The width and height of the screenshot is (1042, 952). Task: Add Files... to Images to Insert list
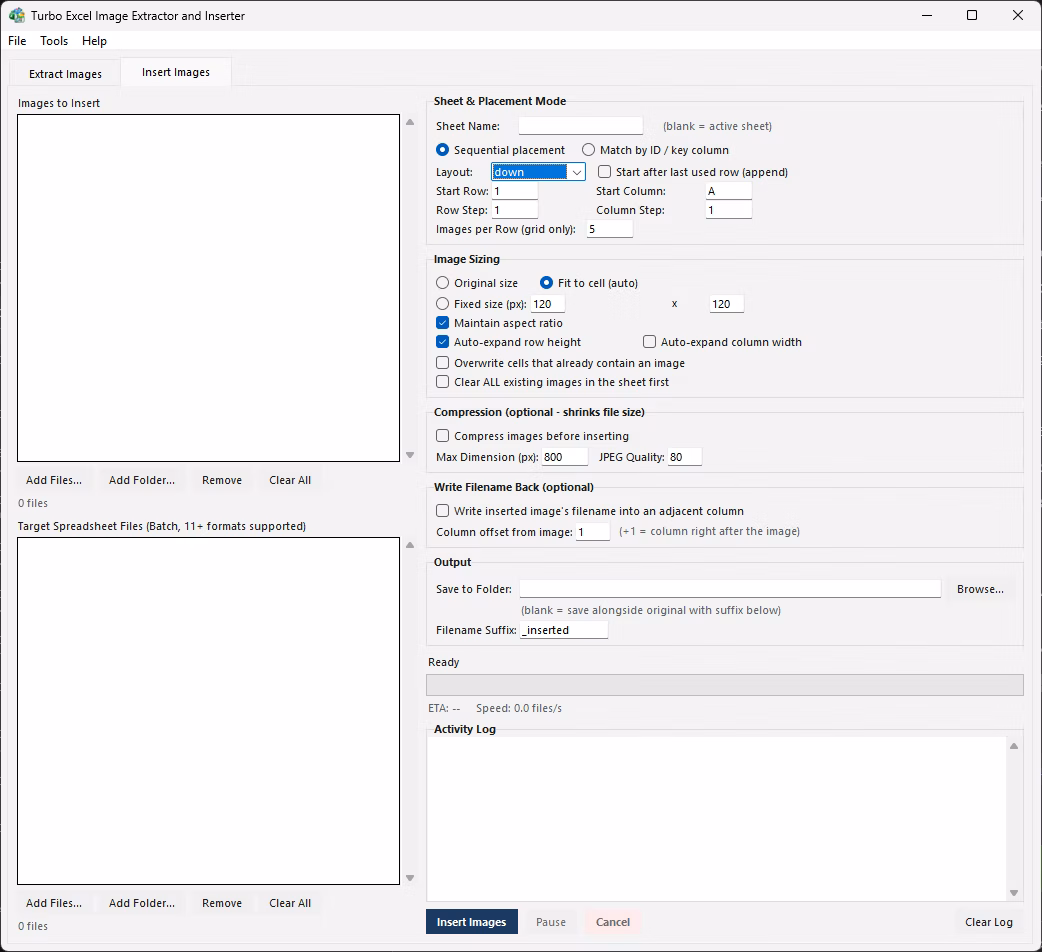tap(54, 480)
